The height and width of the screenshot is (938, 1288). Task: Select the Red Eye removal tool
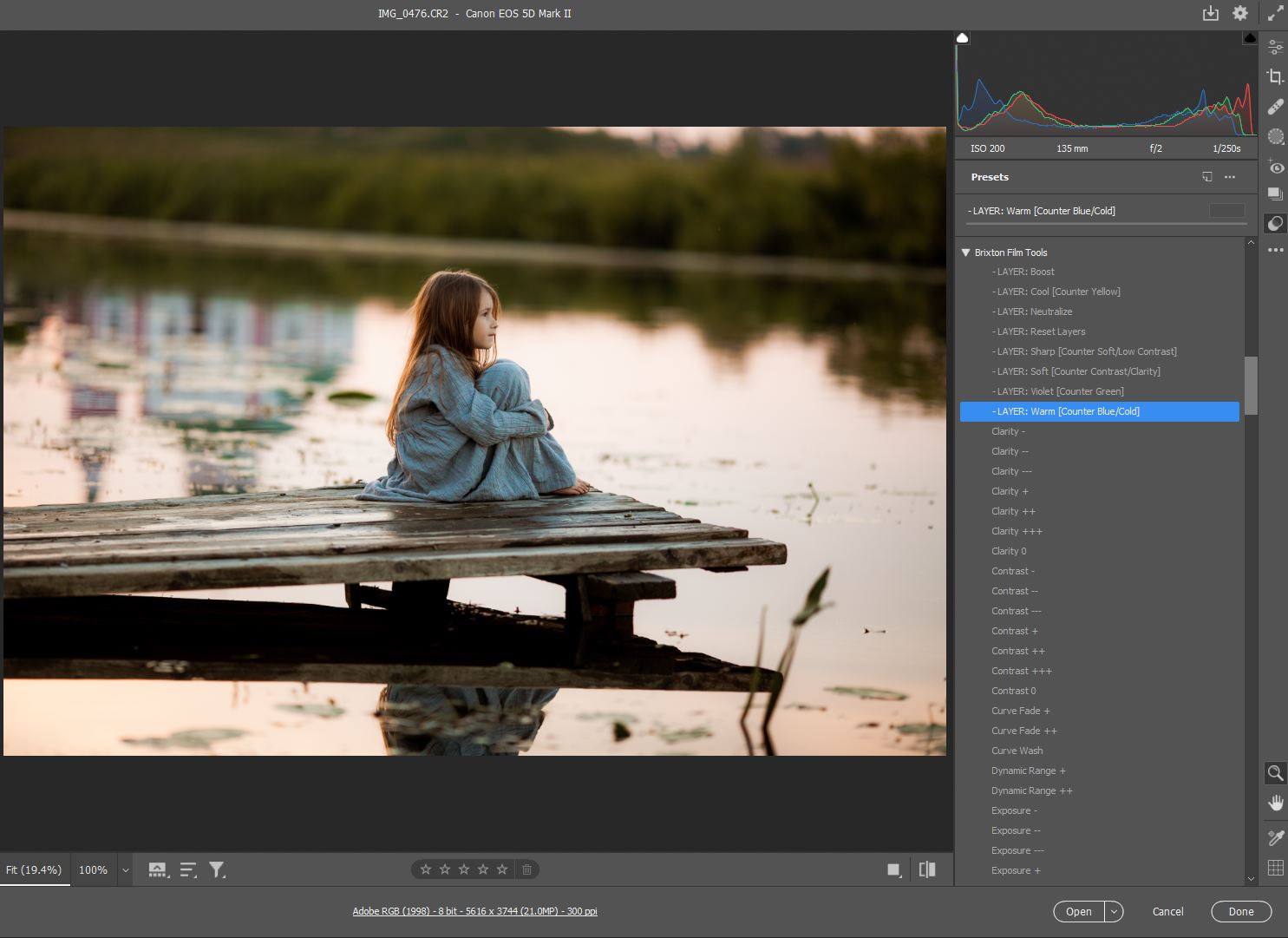click(1275, 166)
